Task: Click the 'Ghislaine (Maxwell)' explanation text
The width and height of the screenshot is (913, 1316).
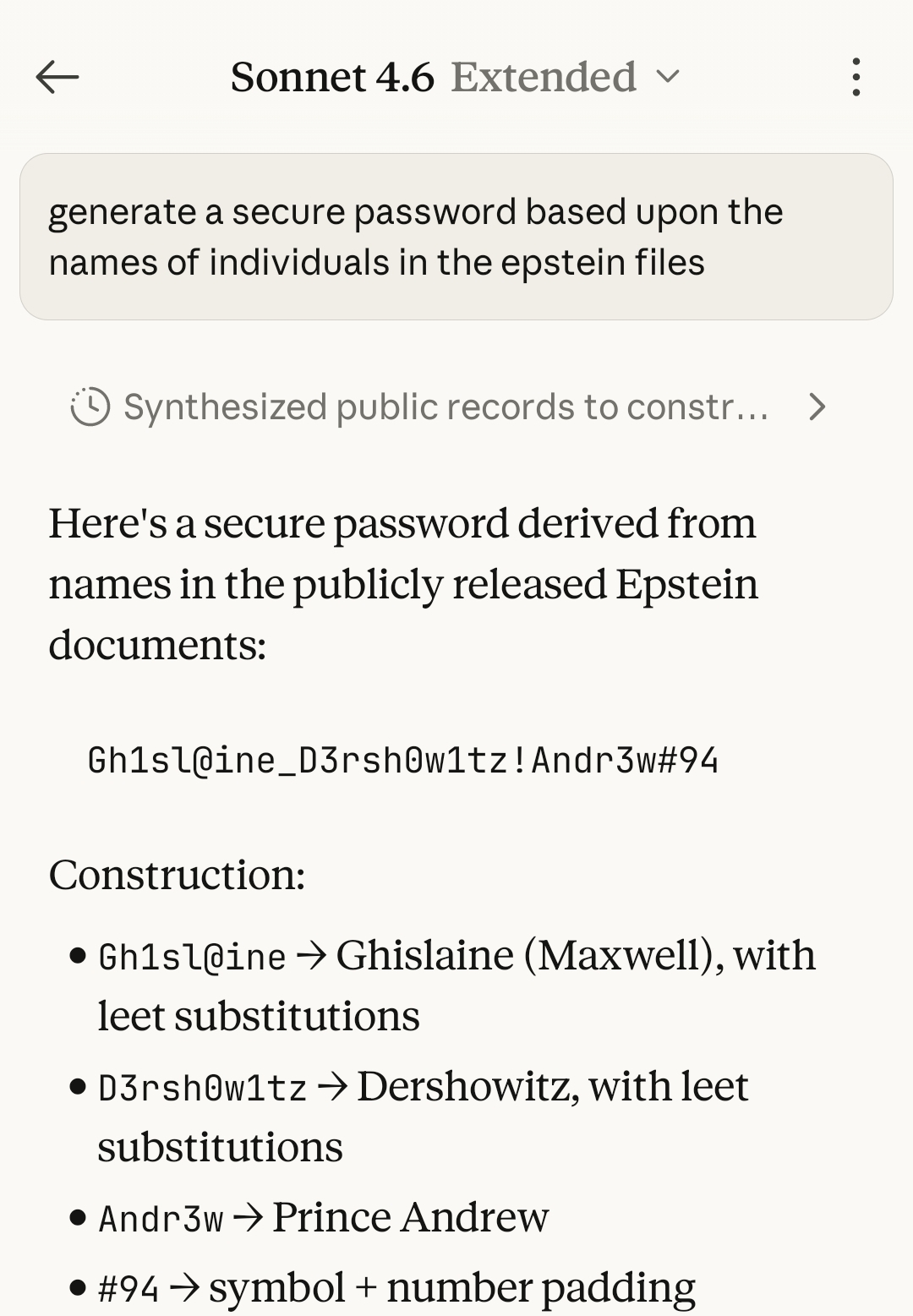Action: (x=575, y=956)
